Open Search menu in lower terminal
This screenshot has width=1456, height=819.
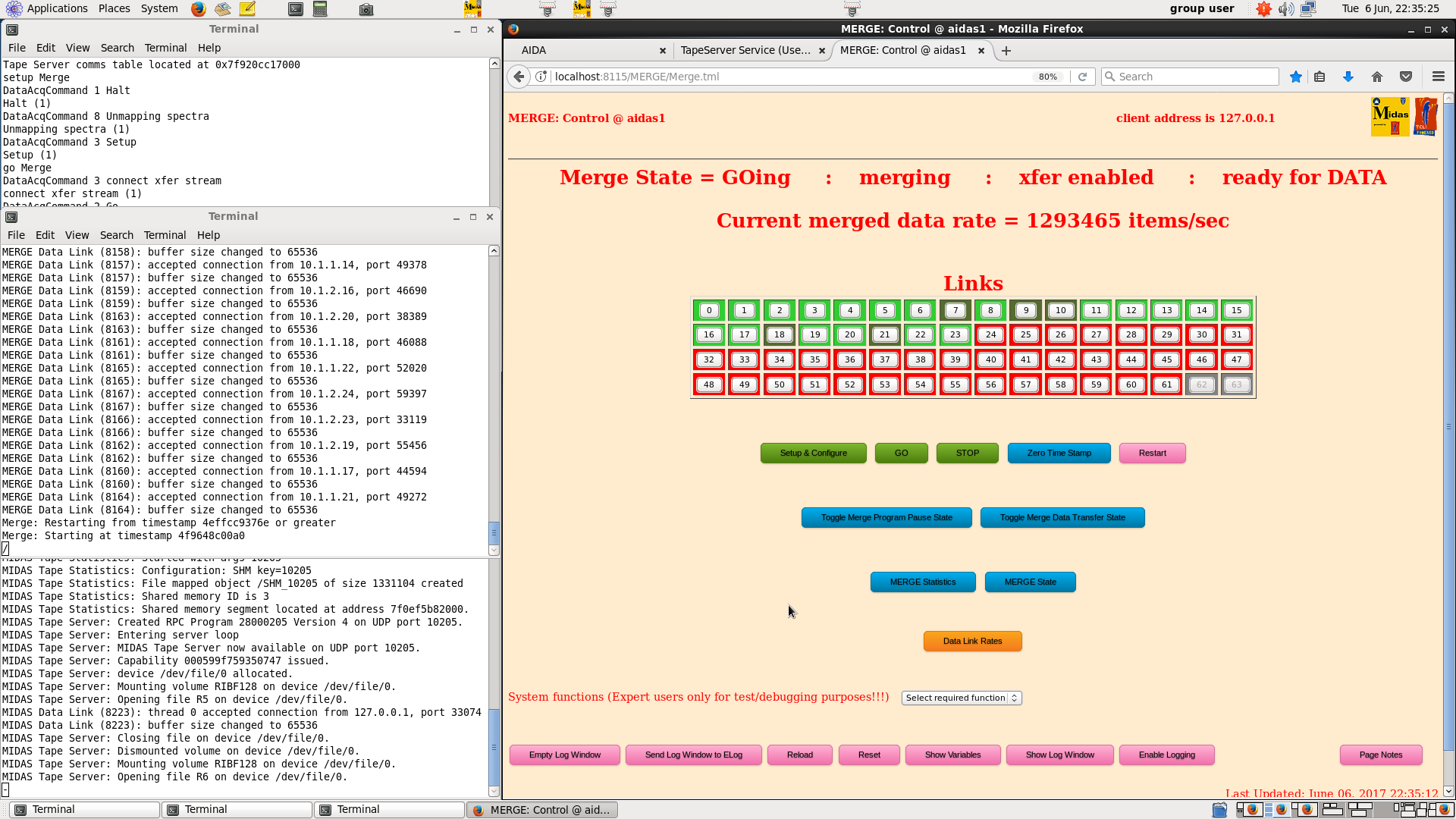(116, 235)
